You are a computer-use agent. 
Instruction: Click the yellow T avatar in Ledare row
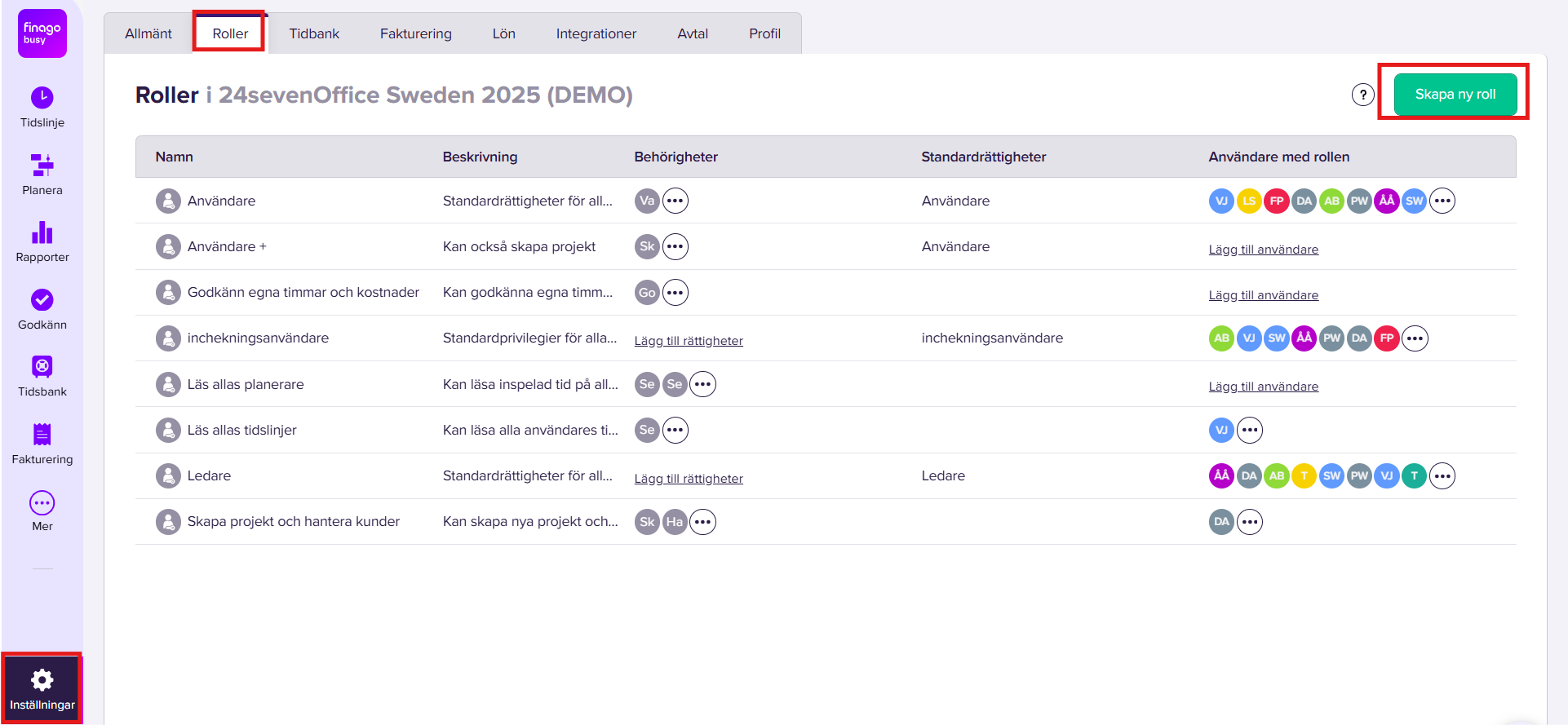pos(1304,475)
